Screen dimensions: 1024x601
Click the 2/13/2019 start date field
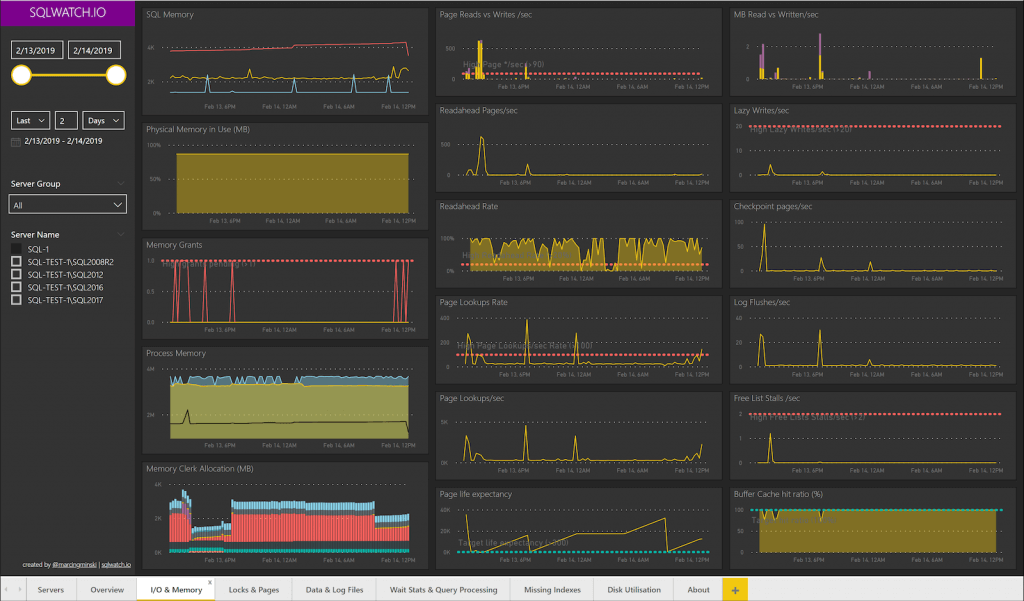coord(37,49)
